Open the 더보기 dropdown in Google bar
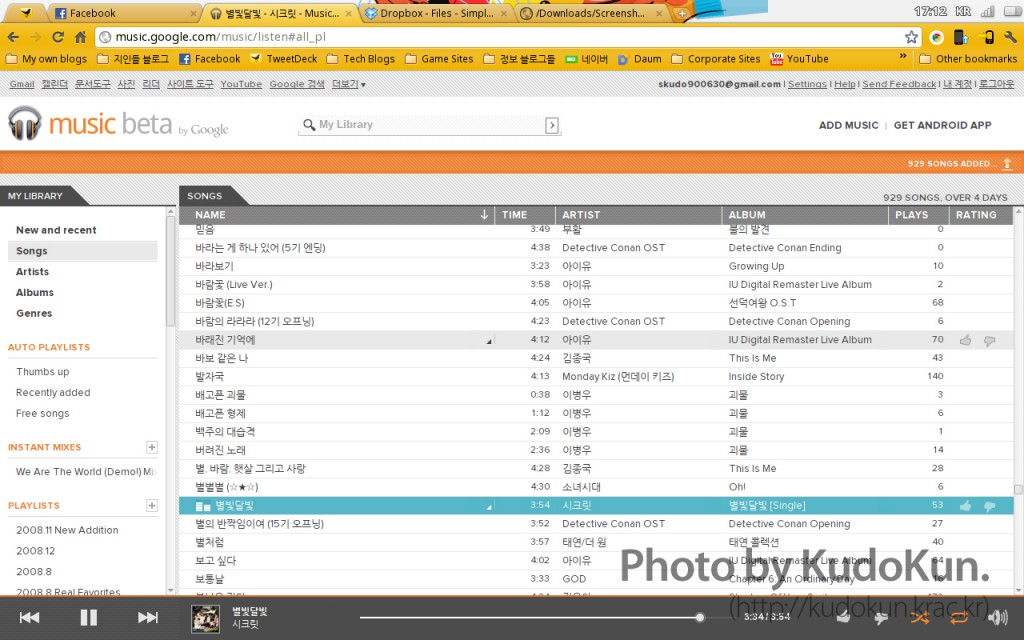Image resolution: width=1024 pixels, height=640 pixels. tap(349, 84)
